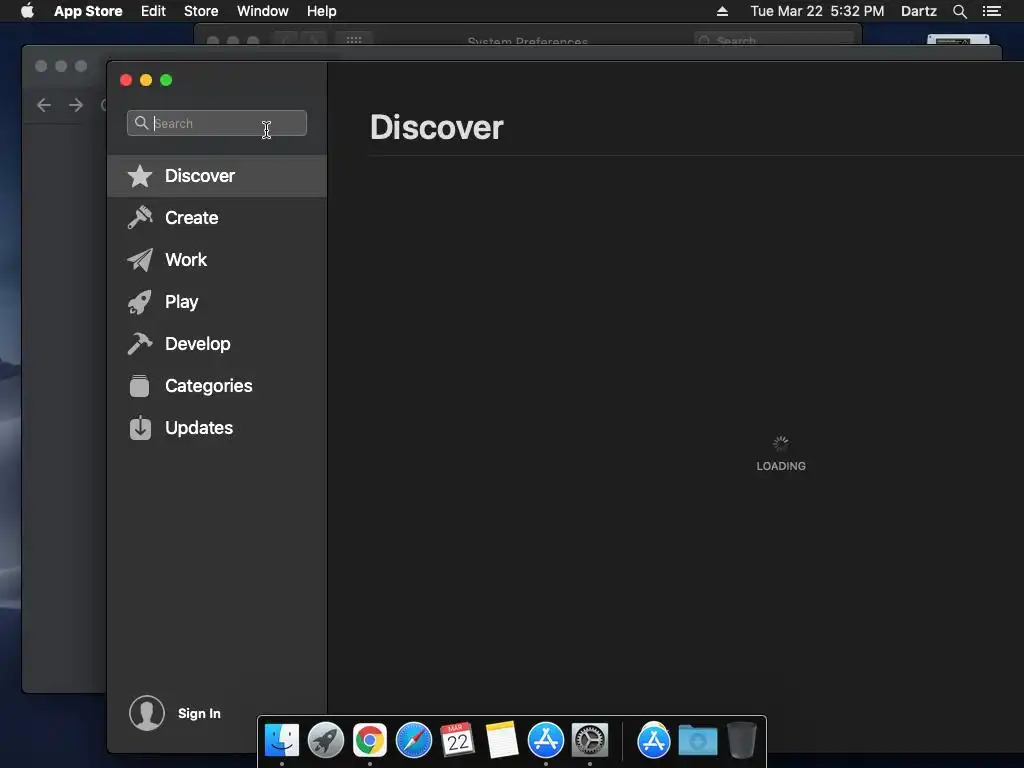
Task: Open Safari from the Dock
Action: pos(414,741)
